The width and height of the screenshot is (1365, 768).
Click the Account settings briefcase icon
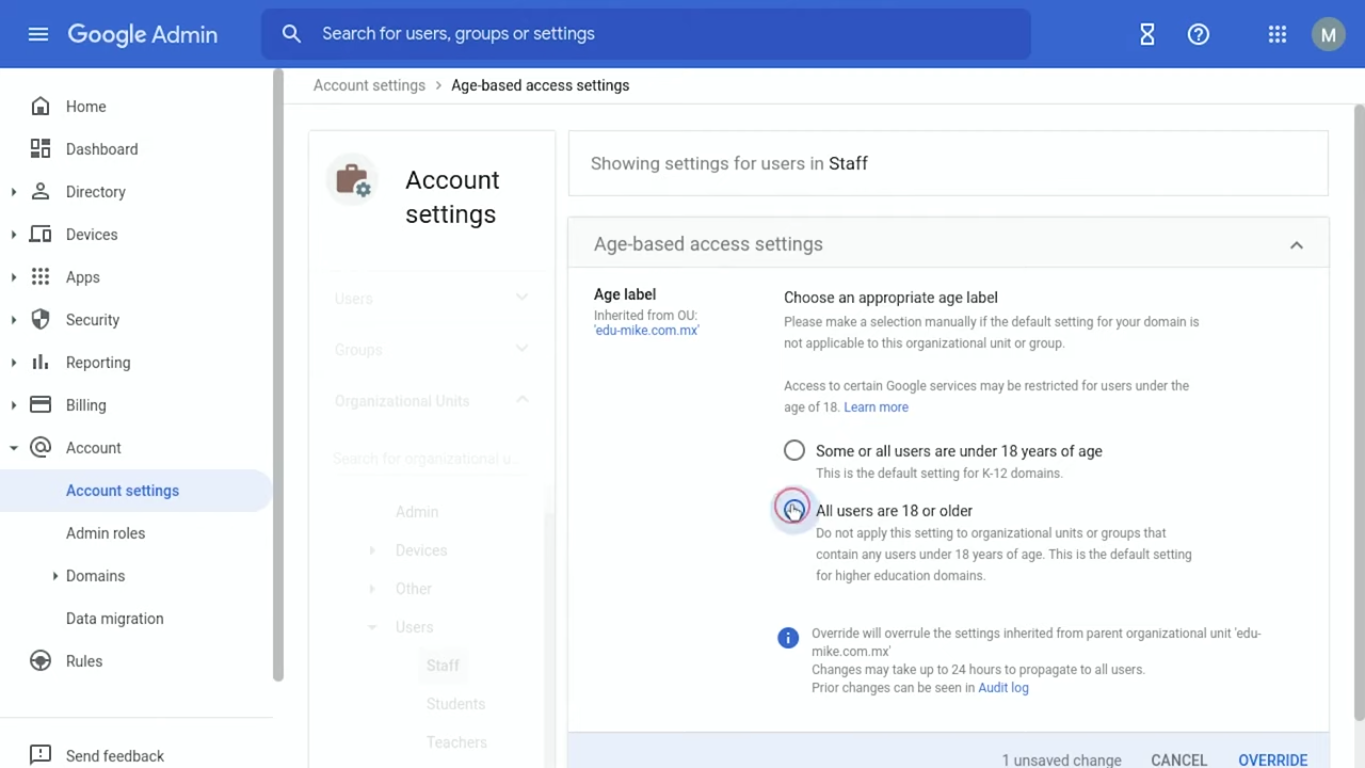(352, 180)
